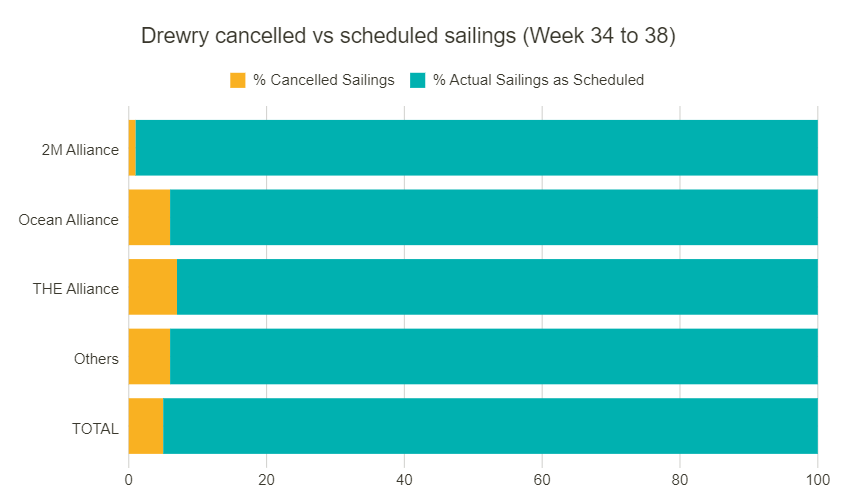Click the 2M Alliance orange cancelled bar
The height and width of the screenshot is (497, 844).
(132, 148)
